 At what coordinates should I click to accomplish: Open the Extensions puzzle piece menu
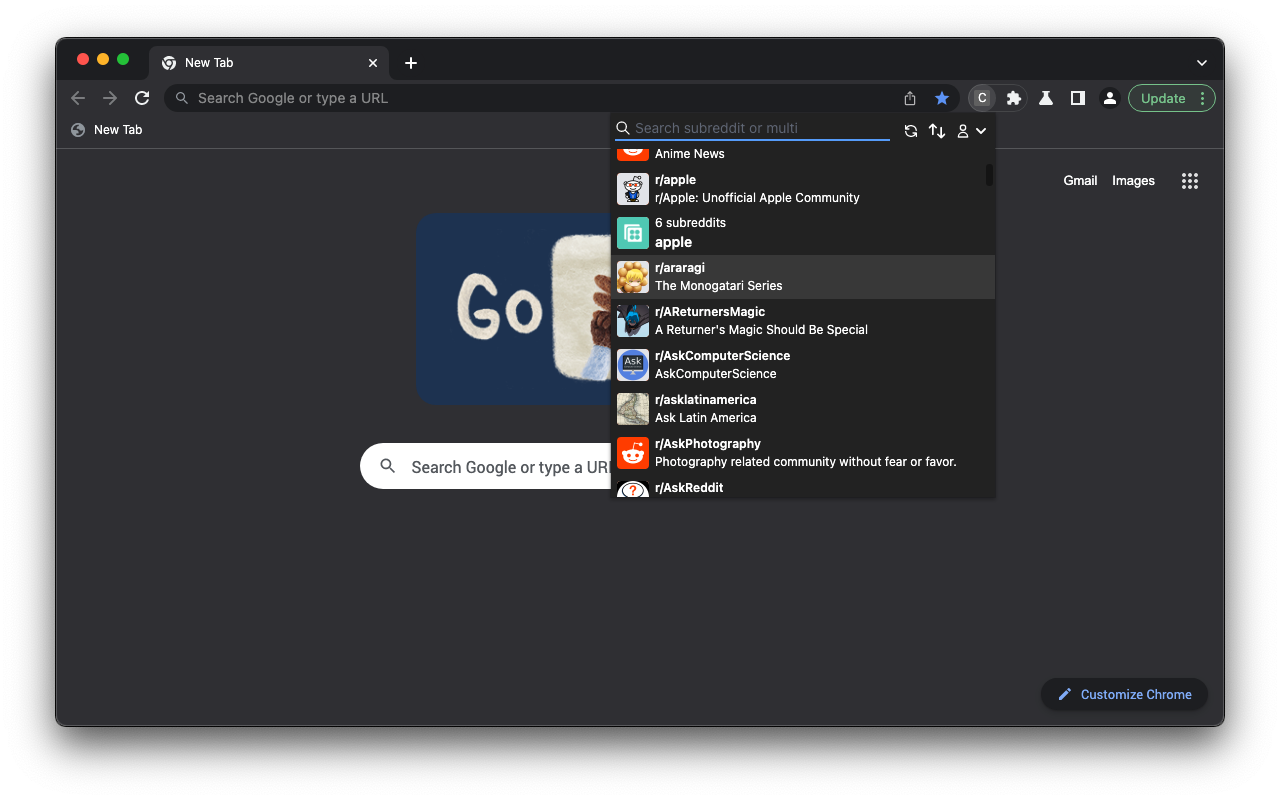(x=1014, y=98)
